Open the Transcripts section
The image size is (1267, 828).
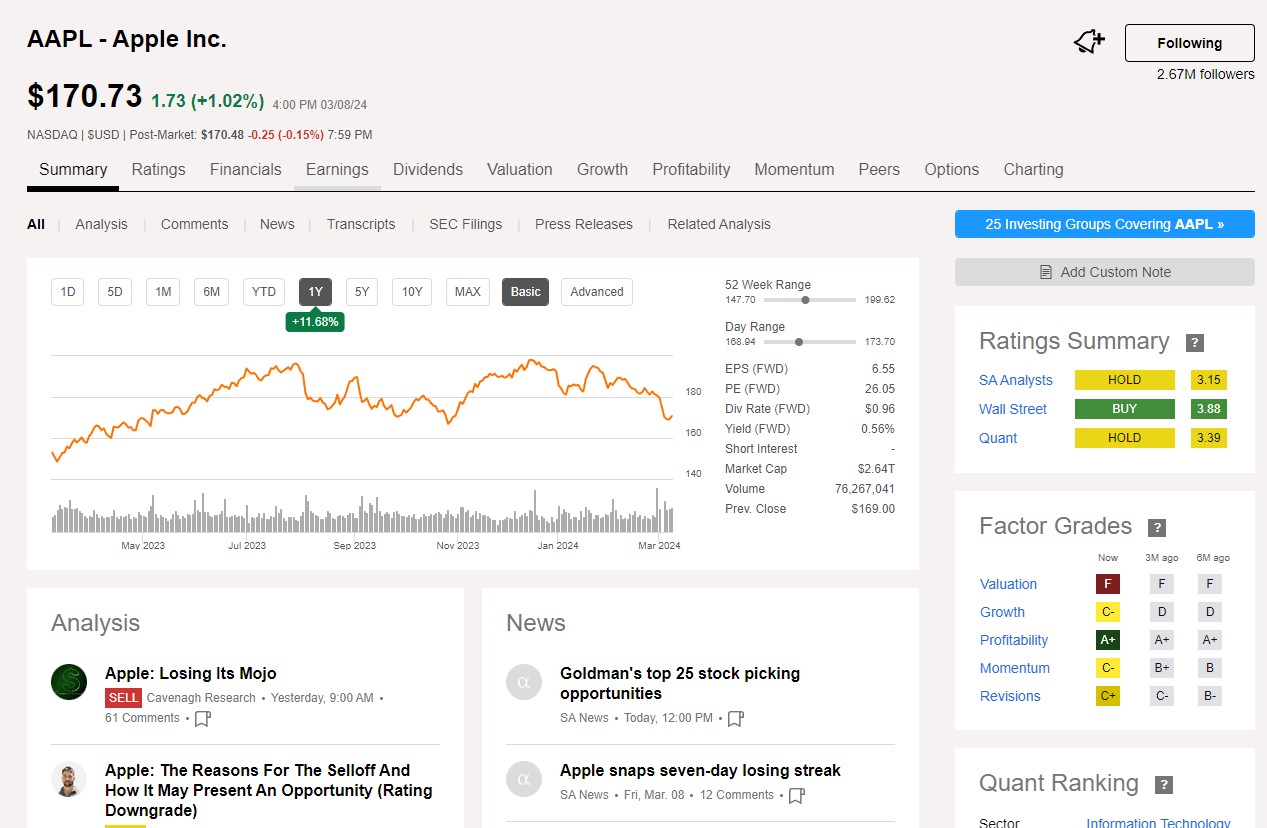(x=361, y=224)
